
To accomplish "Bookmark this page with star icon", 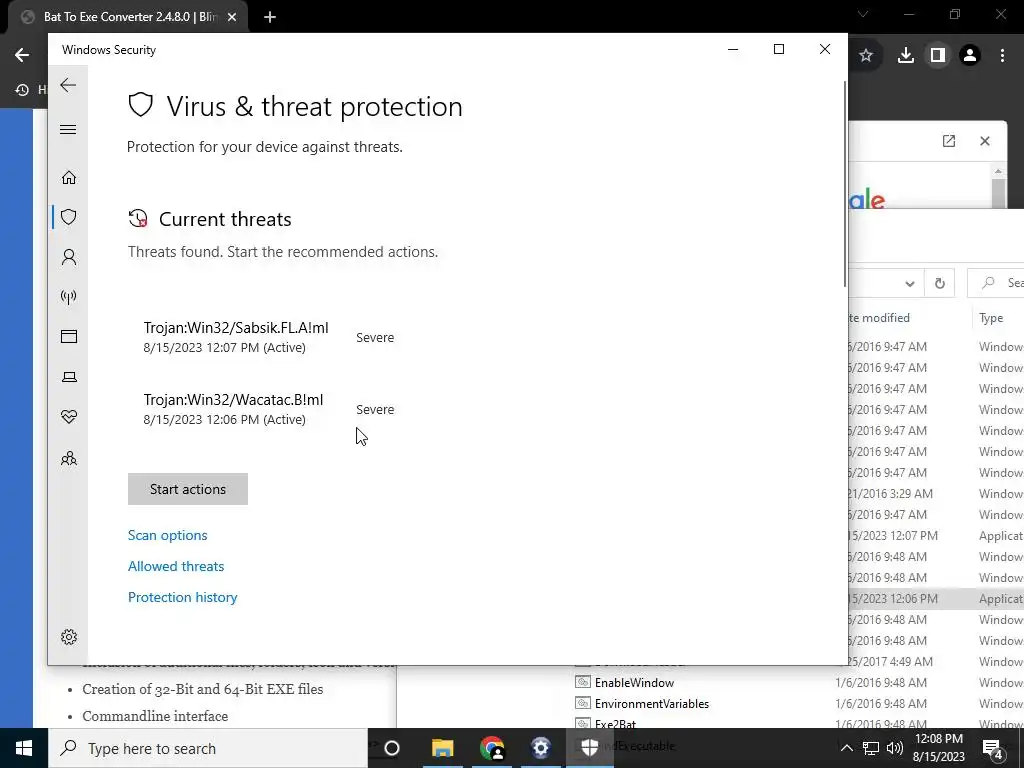I will [x=866, y=56].
